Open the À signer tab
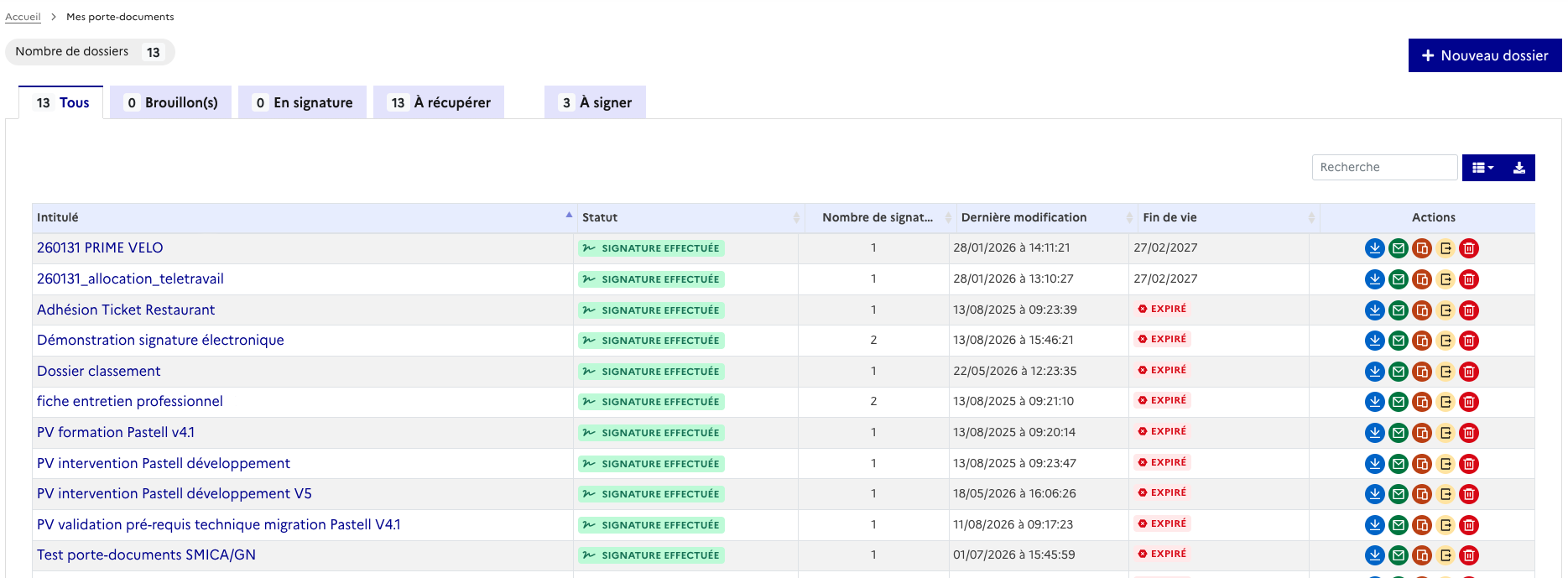The image size is (1568, 578). 595,102
